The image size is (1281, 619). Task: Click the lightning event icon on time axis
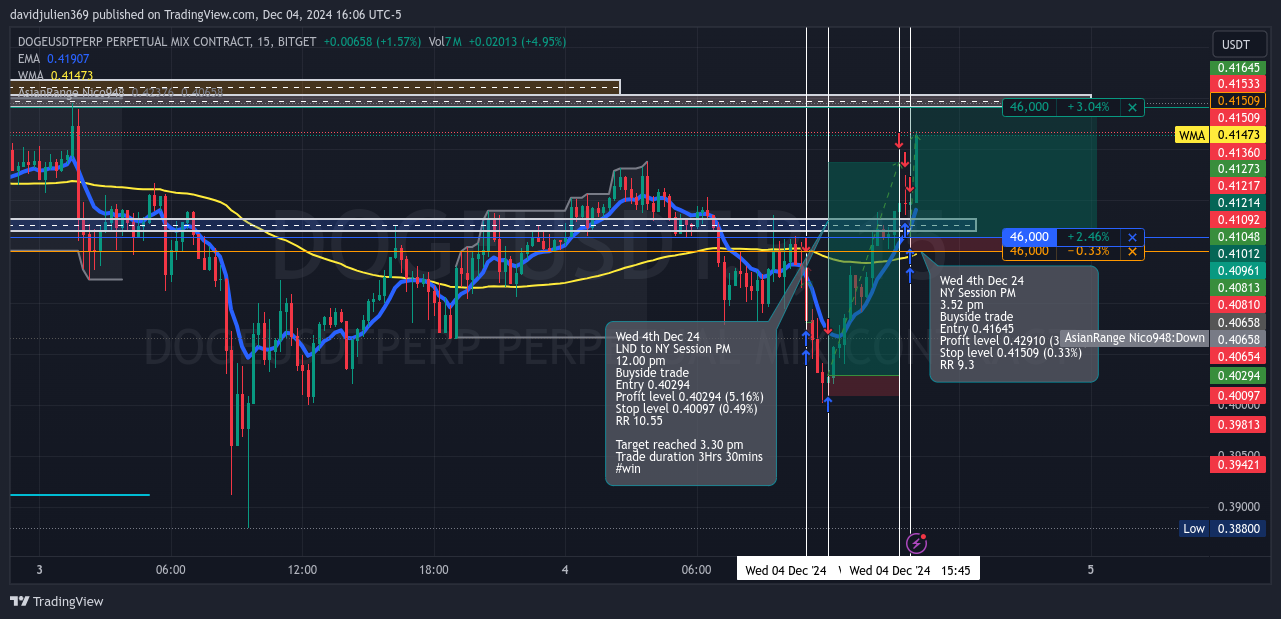pyautogui.click(x=916, y=543)
